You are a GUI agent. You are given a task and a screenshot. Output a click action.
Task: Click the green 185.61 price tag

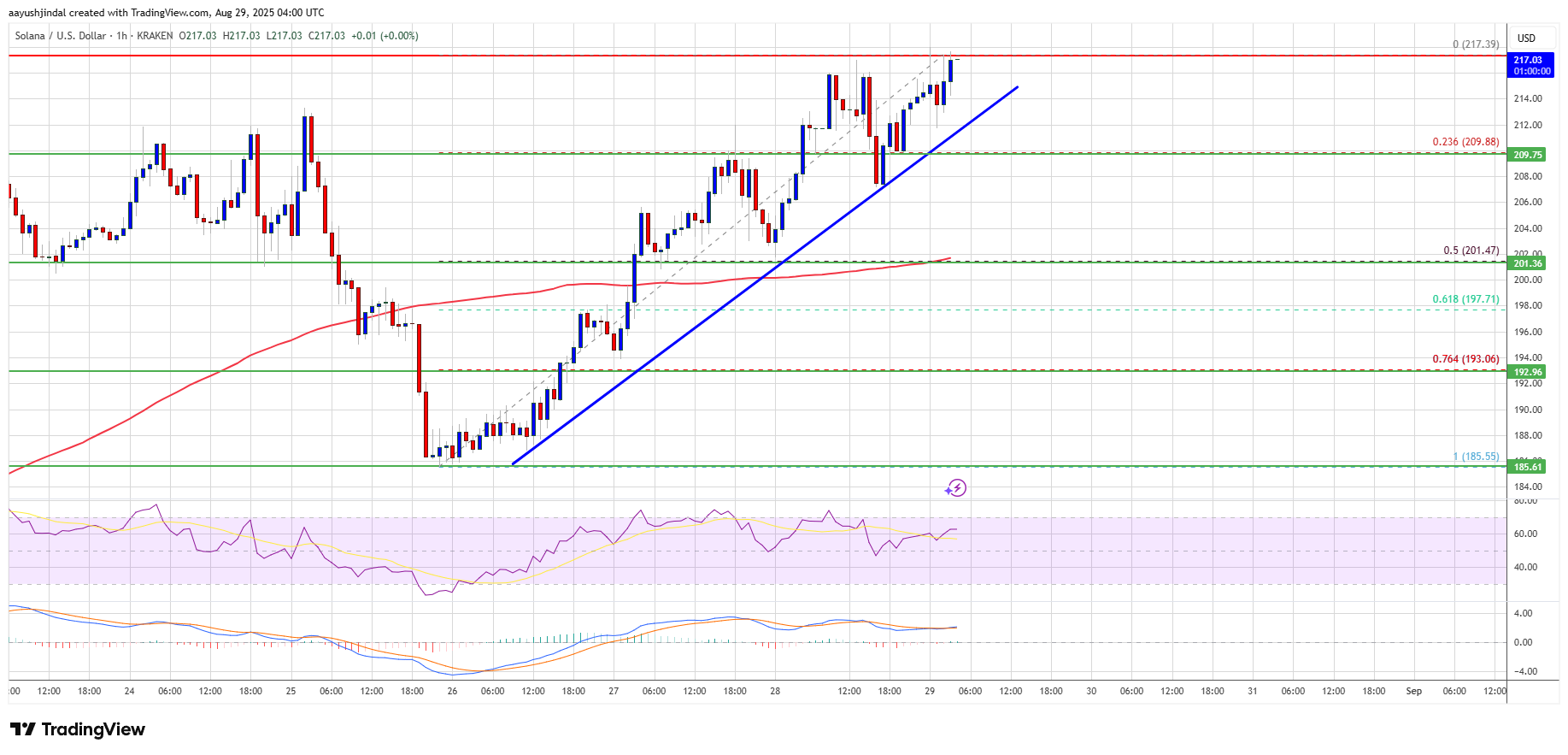[1528, 467]
